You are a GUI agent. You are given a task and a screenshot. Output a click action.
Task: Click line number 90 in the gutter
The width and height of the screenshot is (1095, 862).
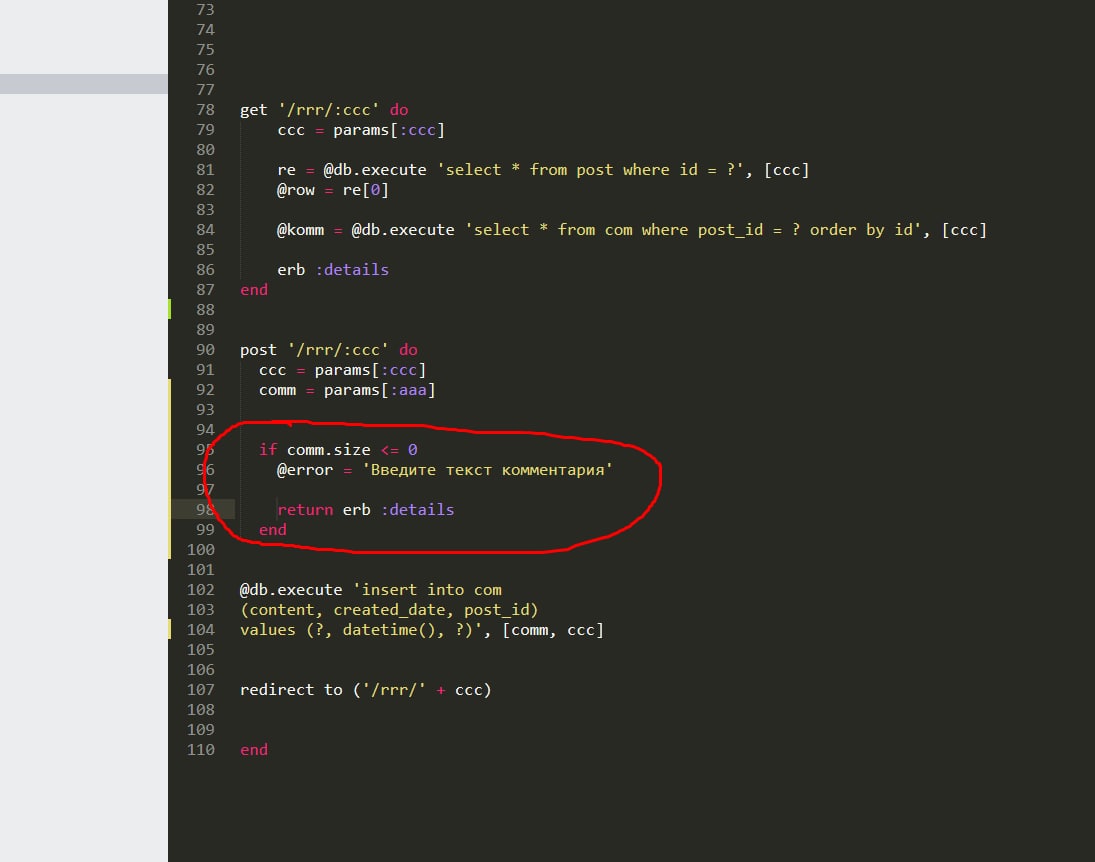point(205,350)
